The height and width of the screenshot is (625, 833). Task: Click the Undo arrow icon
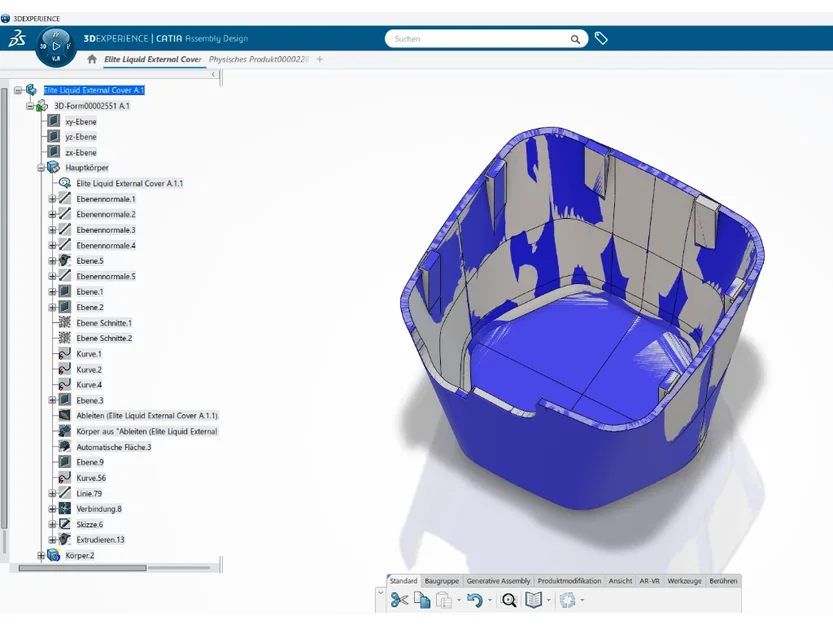click(x=475, y=600)
